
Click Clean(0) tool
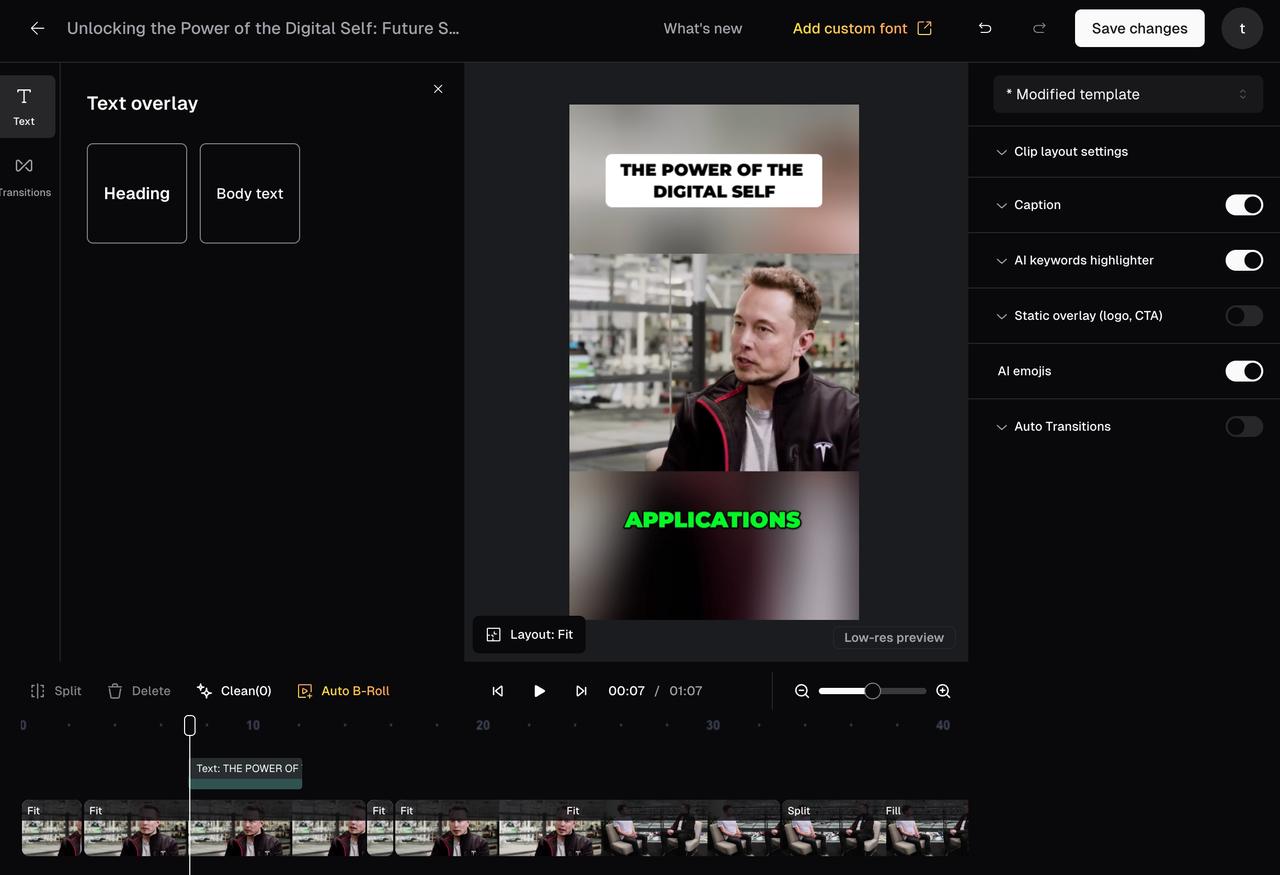(234, 691)
